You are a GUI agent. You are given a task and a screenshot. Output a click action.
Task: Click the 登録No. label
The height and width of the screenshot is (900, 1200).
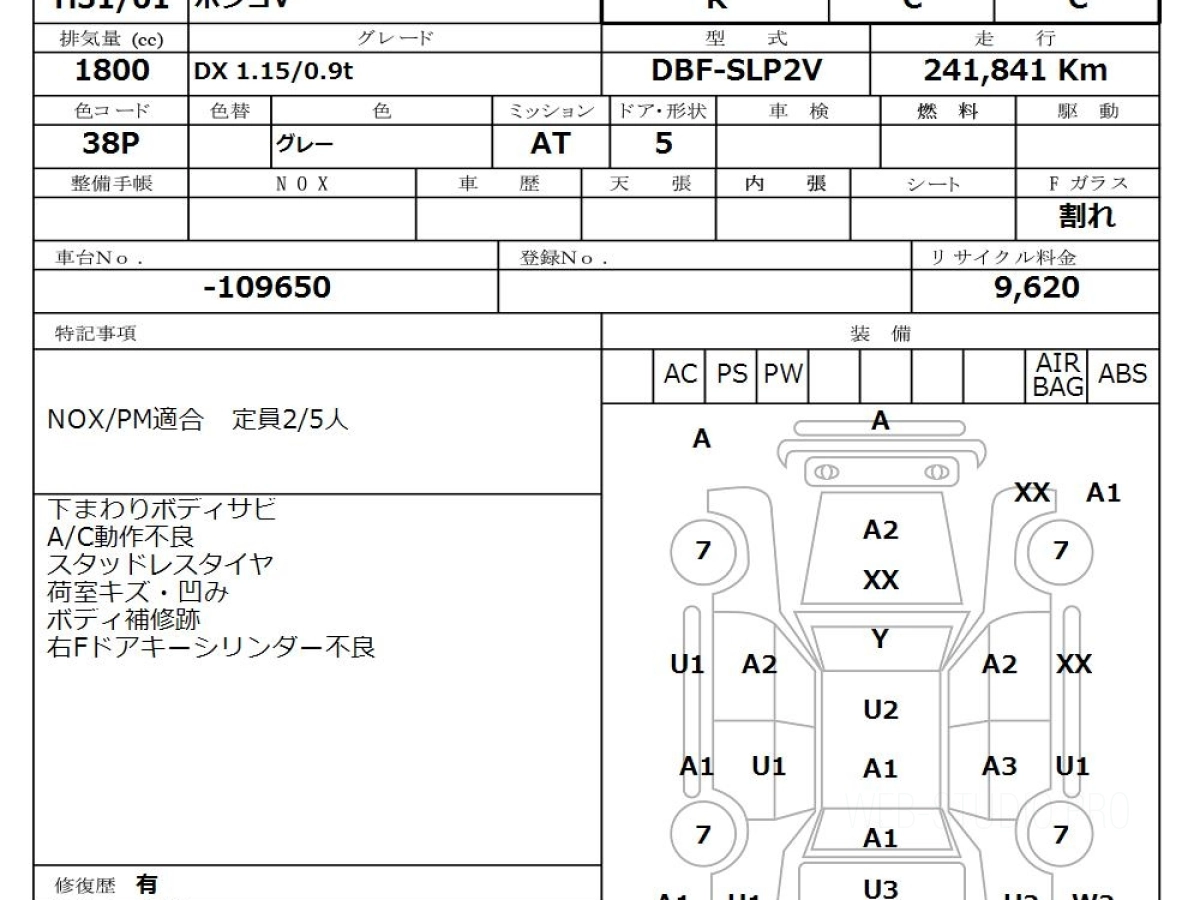pos(564,257)
